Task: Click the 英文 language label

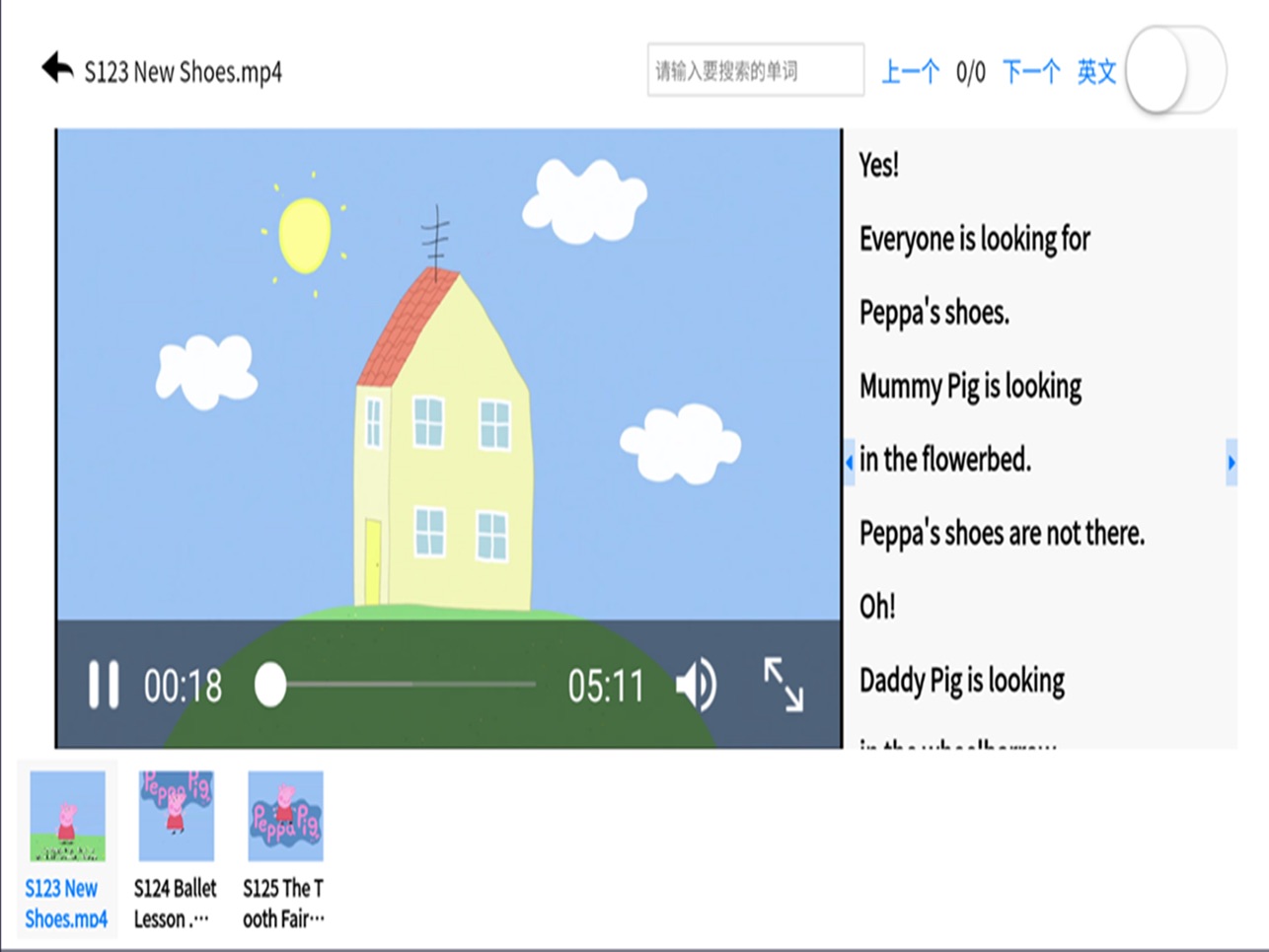Action: pos(1095,72)
